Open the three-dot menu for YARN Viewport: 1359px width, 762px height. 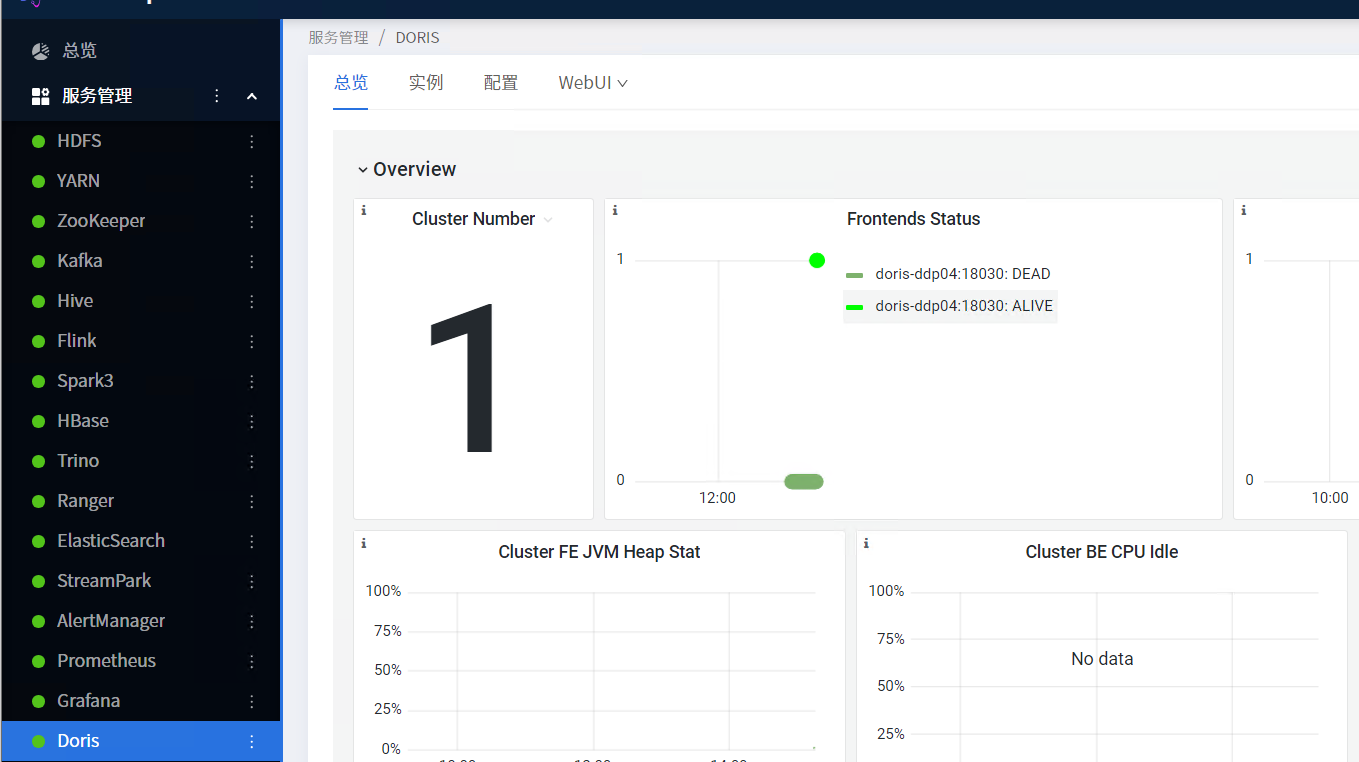pos(252,181)
